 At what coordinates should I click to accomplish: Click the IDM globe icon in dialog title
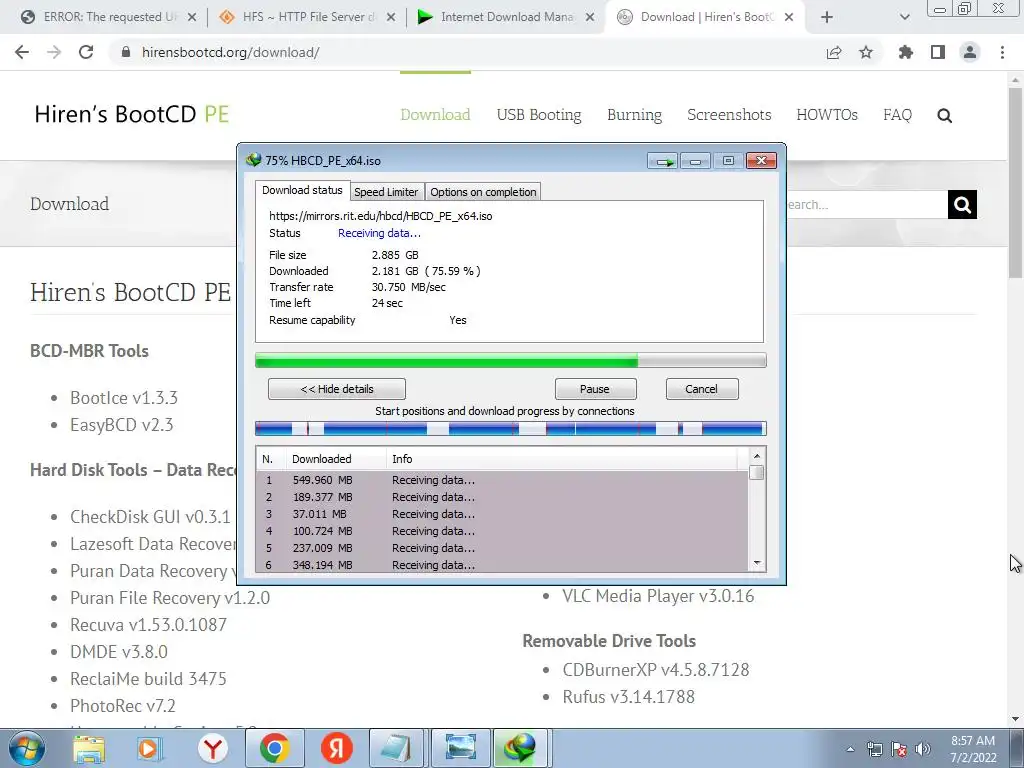coord(253,160)
